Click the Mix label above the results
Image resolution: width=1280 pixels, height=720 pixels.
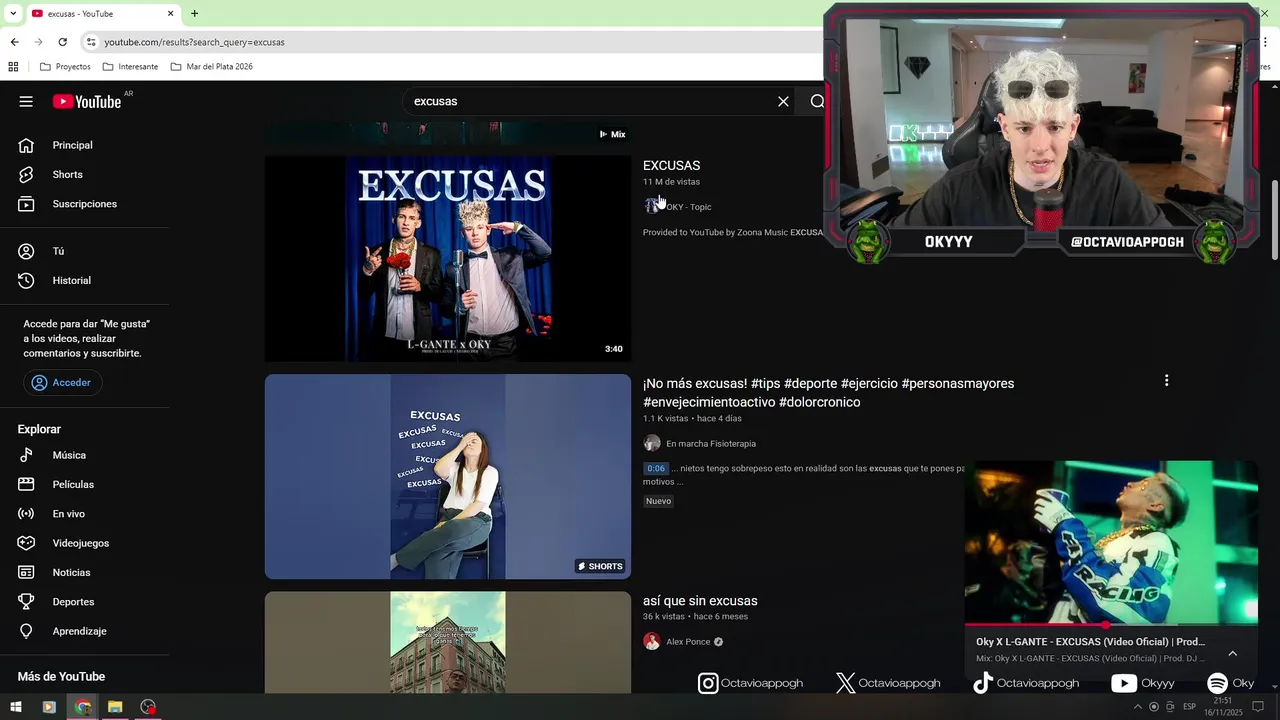tap(612, 134)
